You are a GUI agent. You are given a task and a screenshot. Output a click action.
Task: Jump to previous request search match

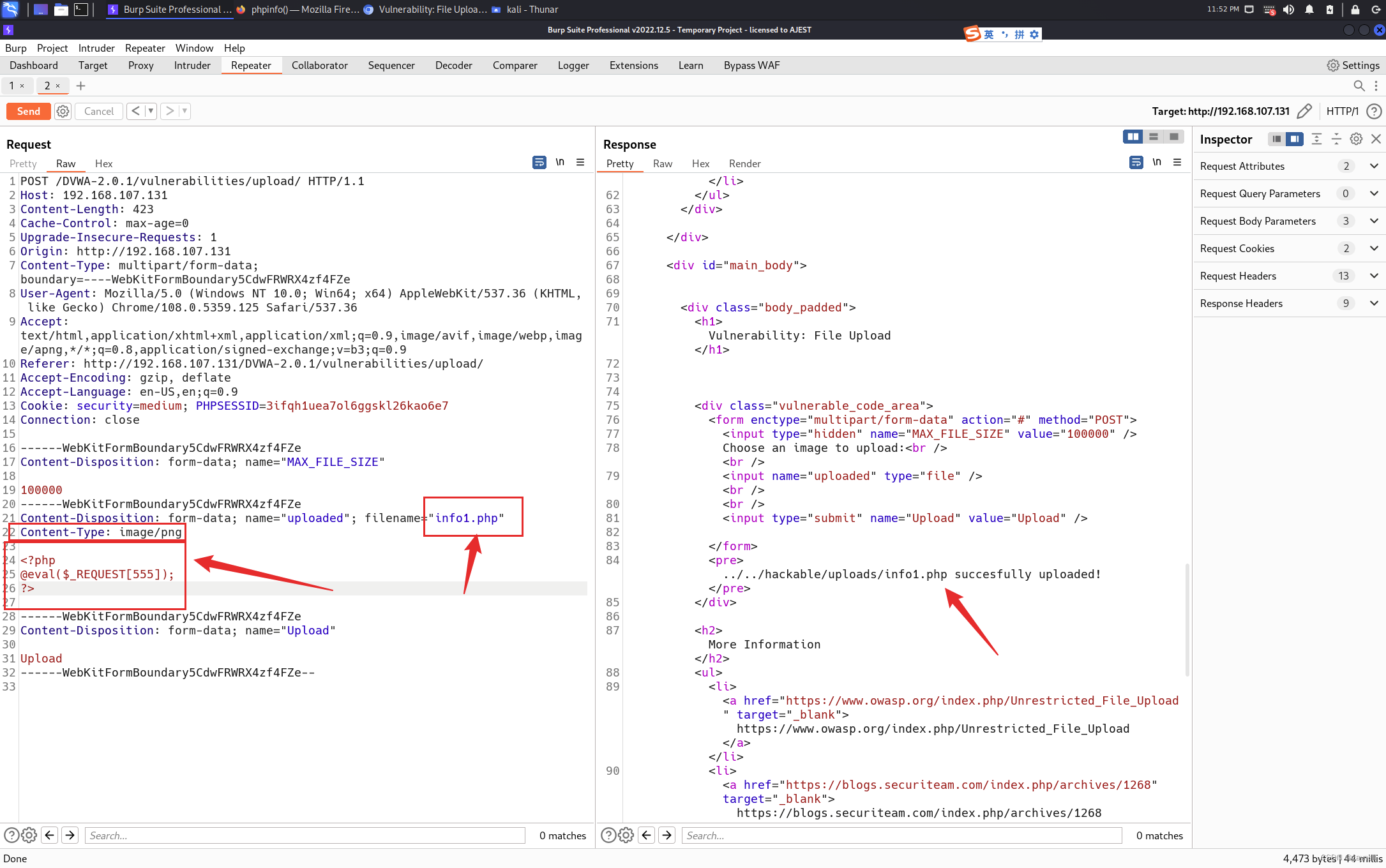click(50, 835)
